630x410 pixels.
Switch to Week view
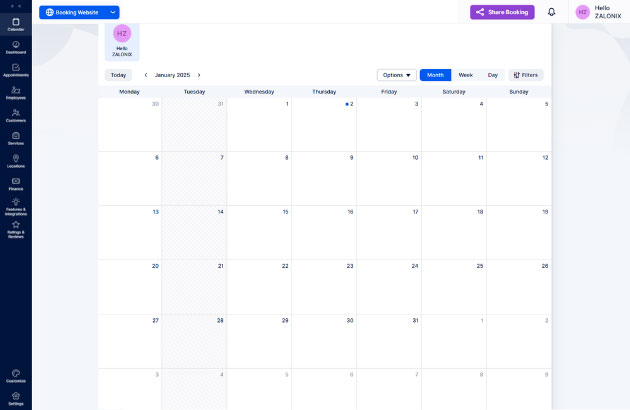[466, 75]
